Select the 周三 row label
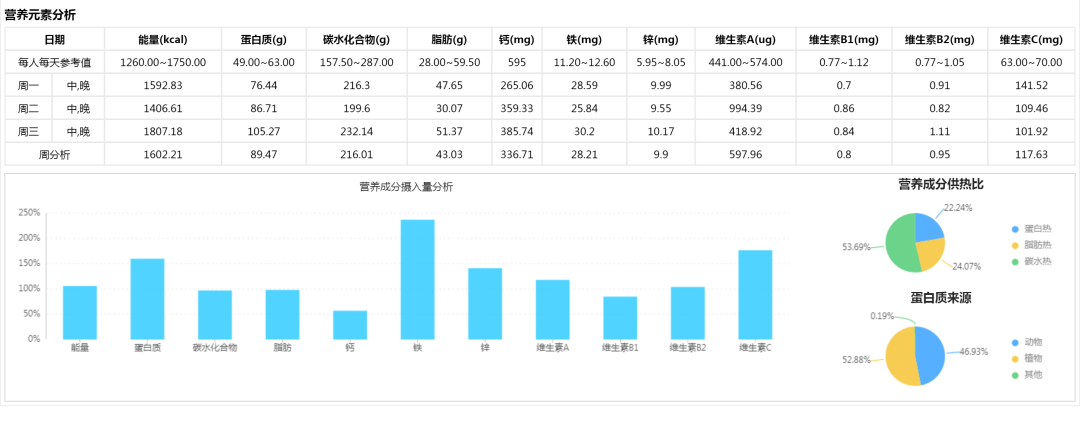This screenshot has width=1080, height=422. point(28,131)
